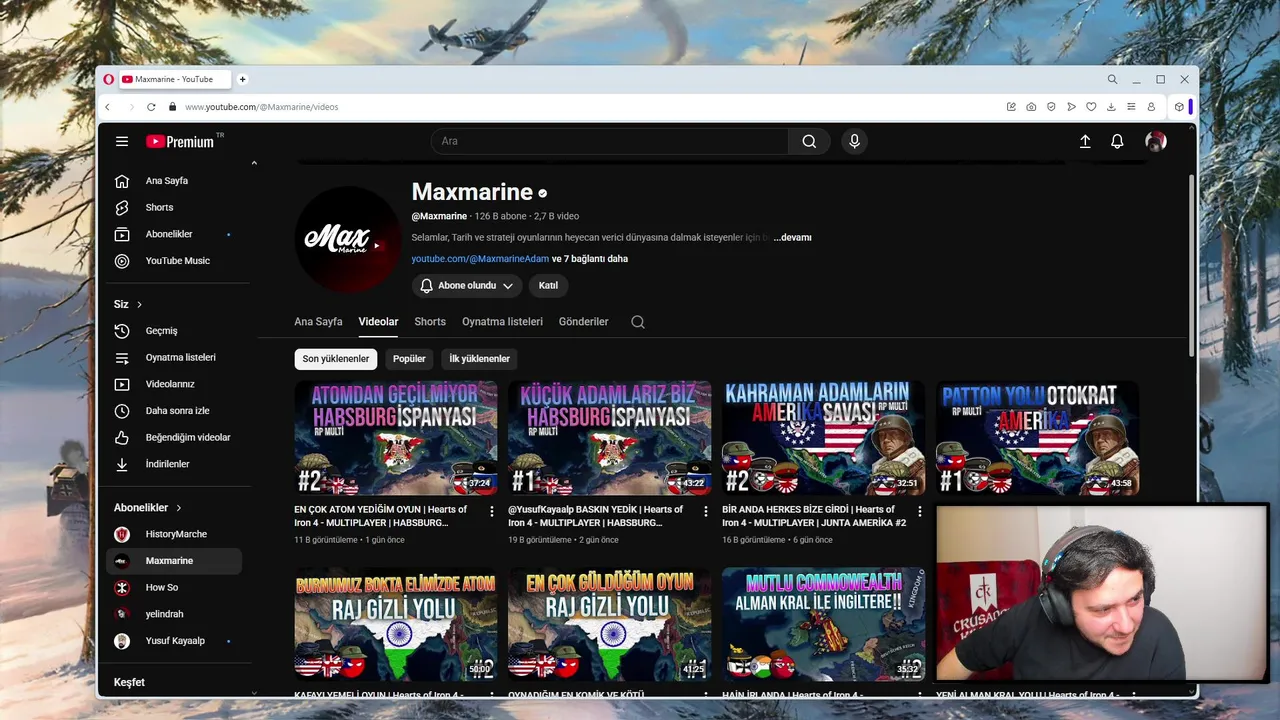The width and height of the screenshot is (1280, 720).
Task: Click the Opera browser logo menu
Action: click(x=108, y=79)
